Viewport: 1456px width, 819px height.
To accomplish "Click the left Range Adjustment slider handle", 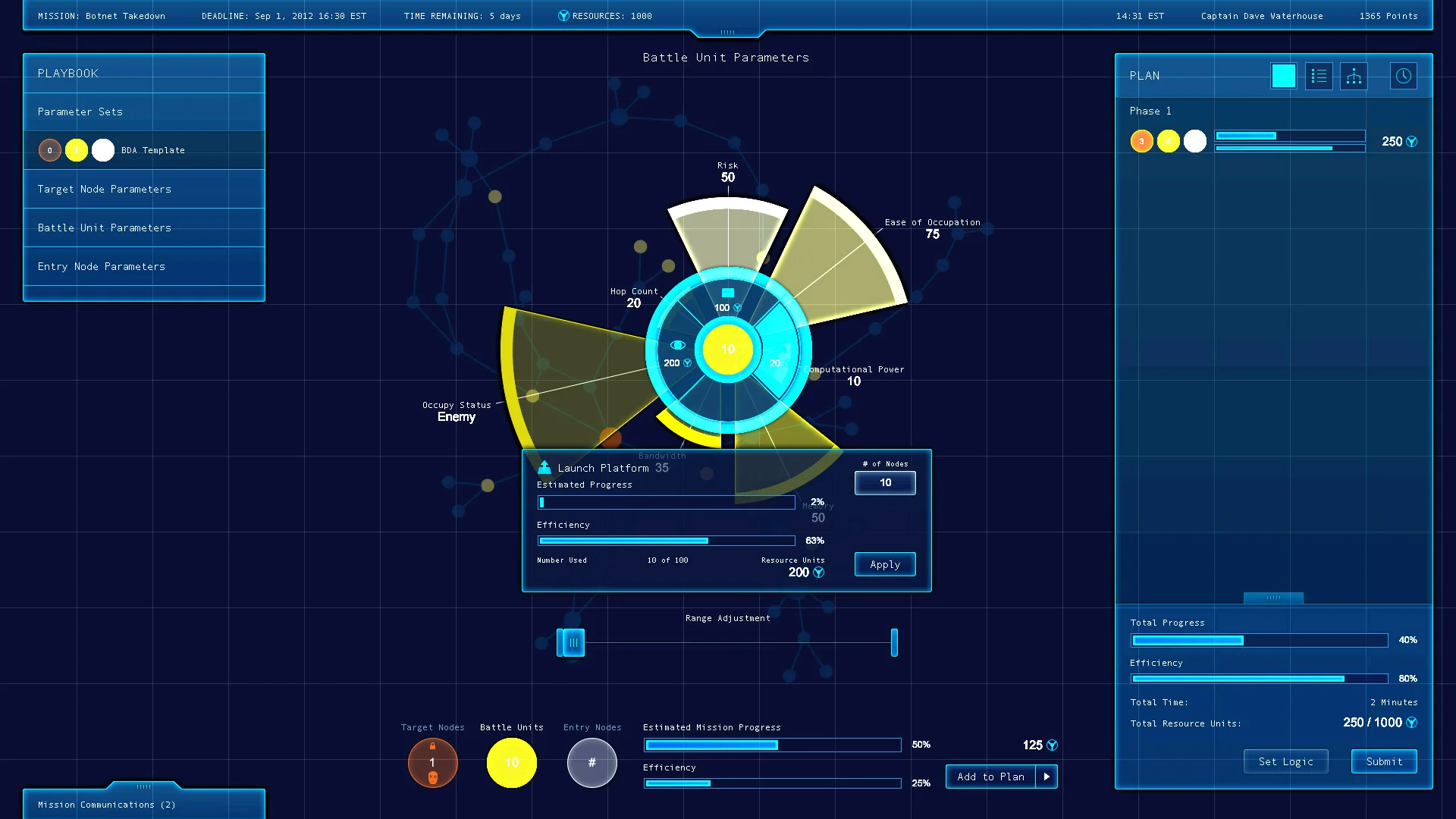I will click(572, 642).
